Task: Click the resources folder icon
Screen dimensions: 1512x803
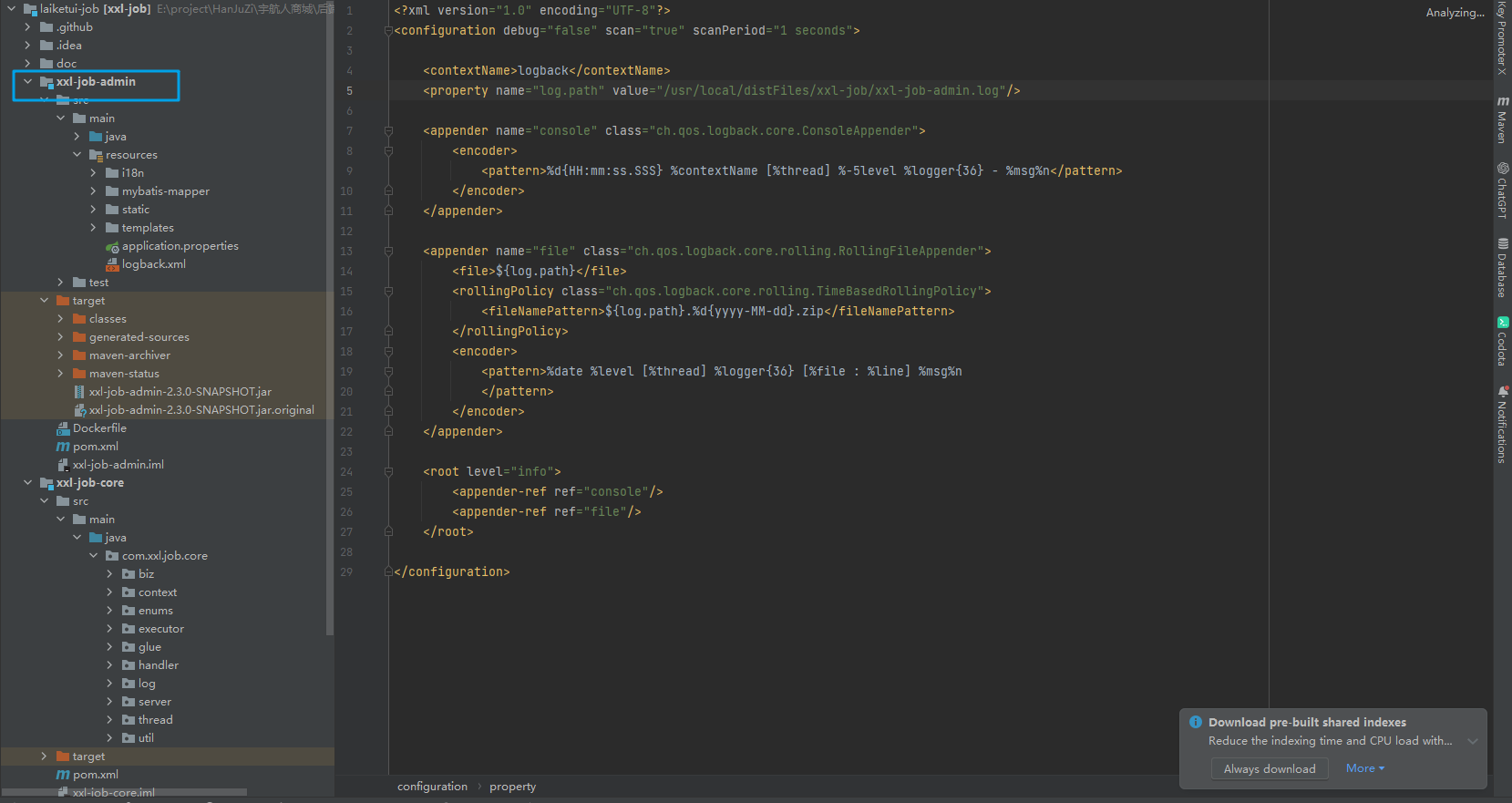Action: pyautogui.click(x=96, y=155)
